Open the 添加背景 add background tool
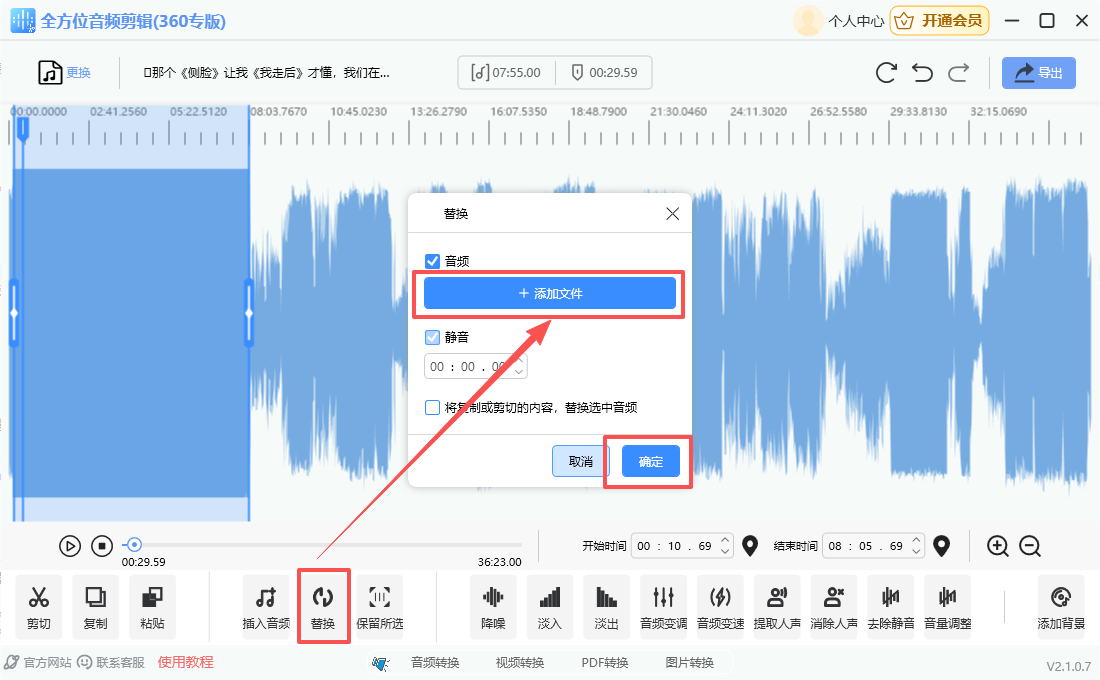 pos(1060,607)
